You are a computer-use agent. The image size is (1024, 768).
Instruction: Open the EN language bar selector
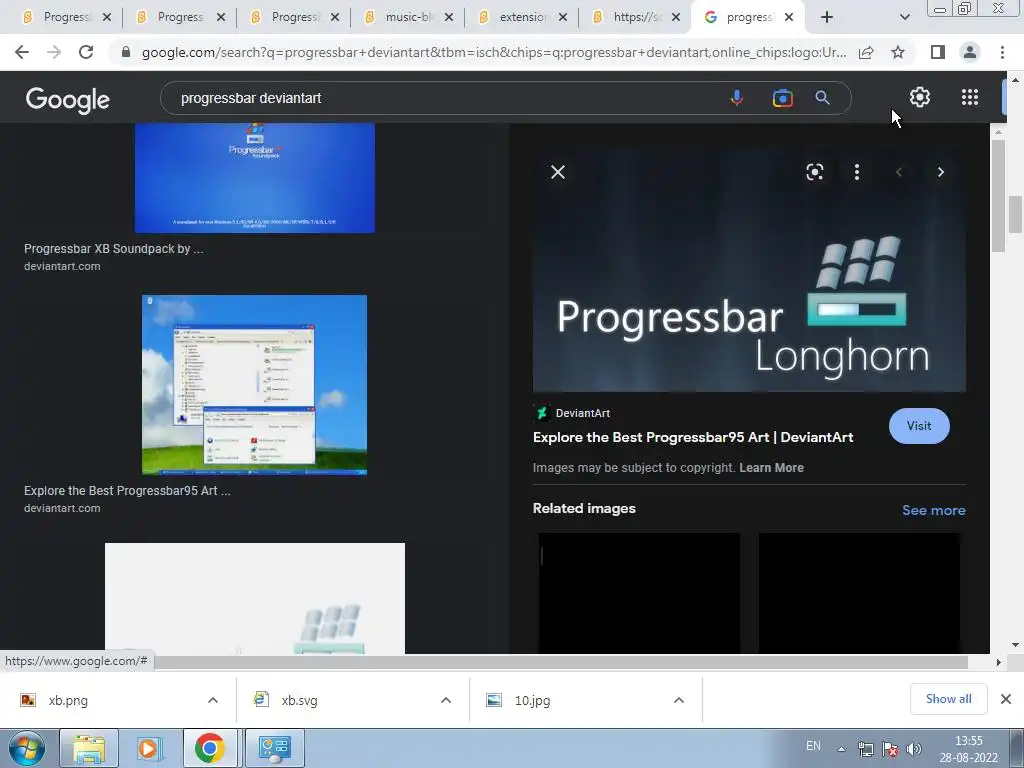click(x=813, y=746)
